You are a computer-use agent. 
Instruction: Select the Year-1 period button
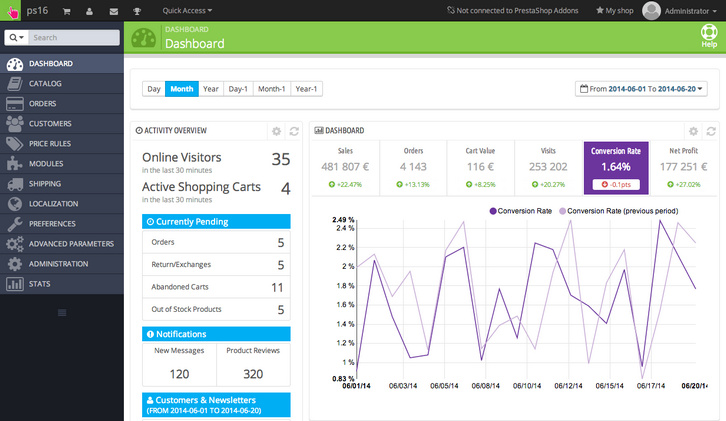pyautogui.click(x=307, y=89)
